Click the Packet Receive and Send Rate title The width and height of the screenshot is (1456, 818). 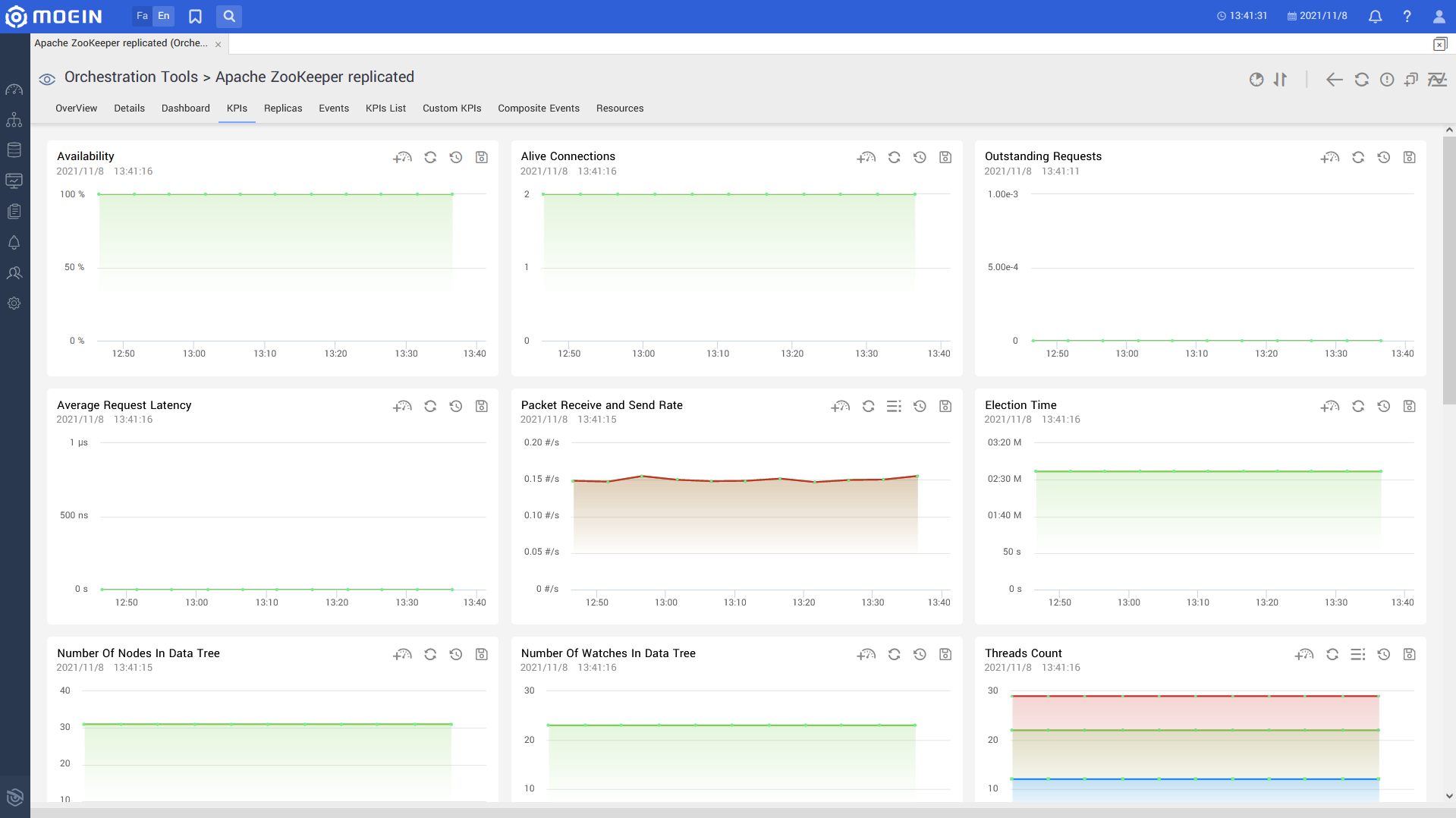(x=602, y=405)
